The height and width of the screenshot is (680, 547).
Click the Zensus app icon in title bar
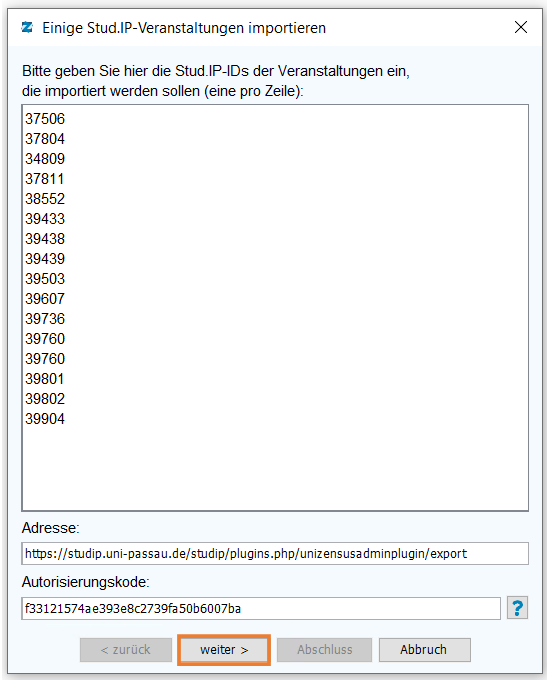click(27, 28)
